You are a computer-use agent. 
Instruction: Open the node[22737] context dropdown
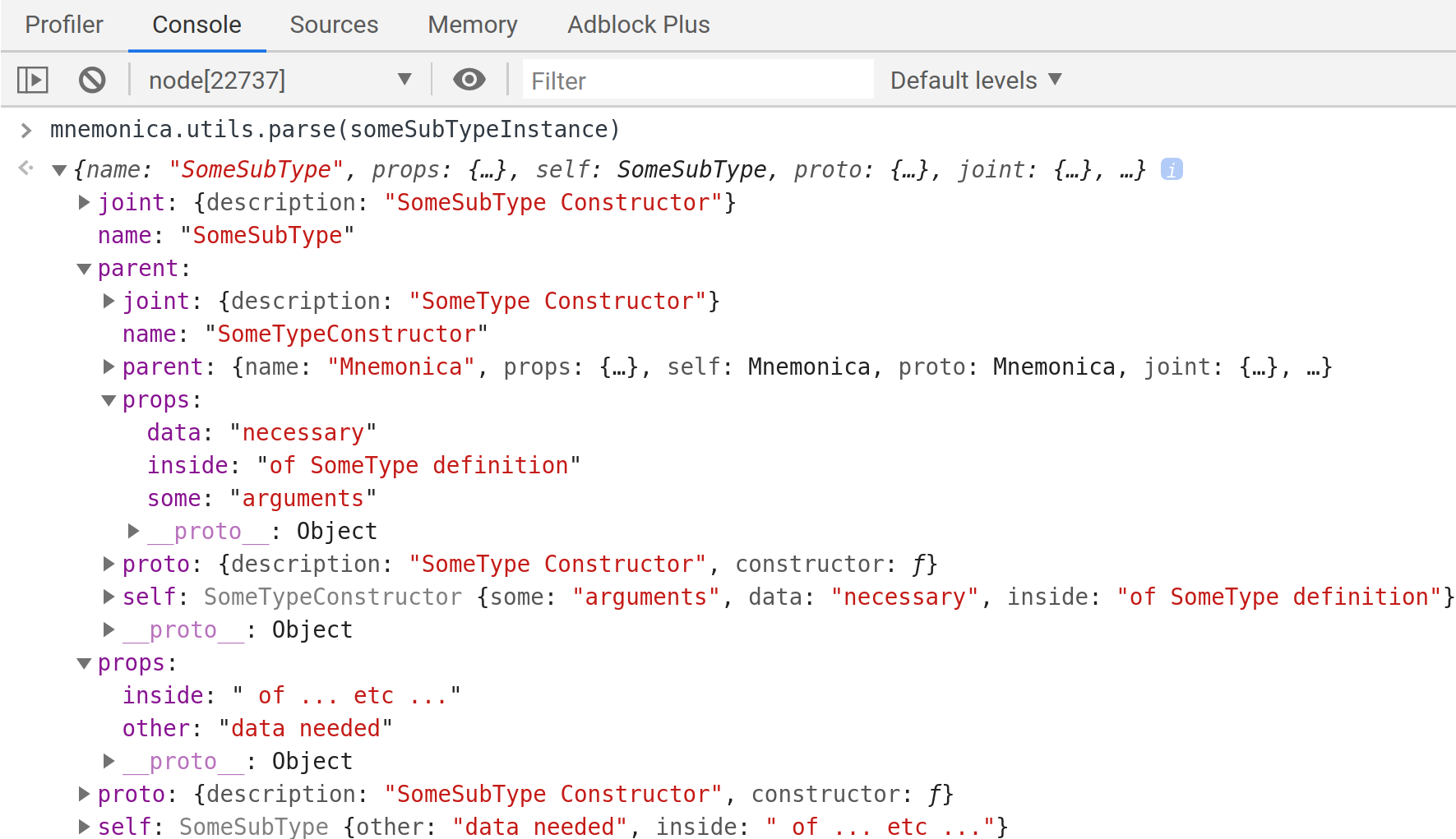pyautogui.click(x=280, y=80)
